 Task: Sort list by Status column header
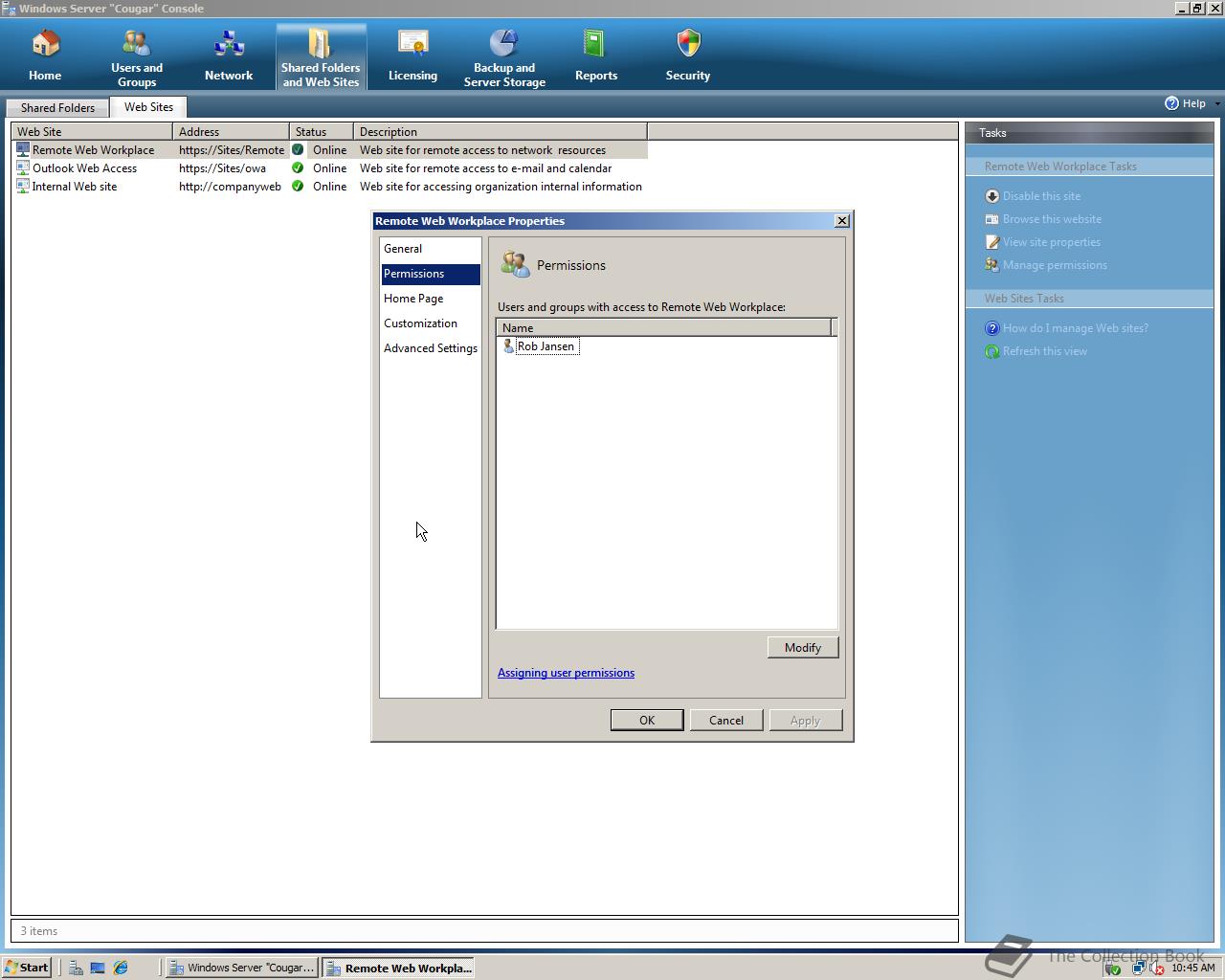click(322, 132)
